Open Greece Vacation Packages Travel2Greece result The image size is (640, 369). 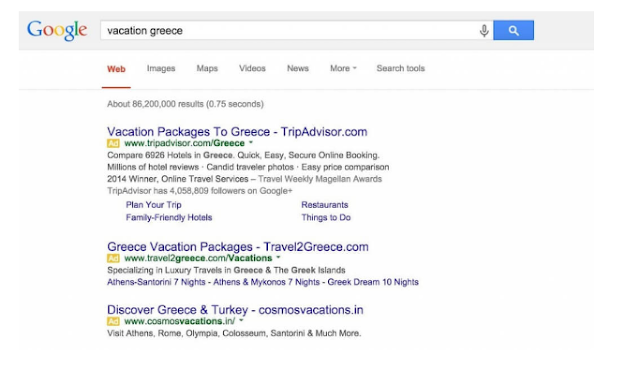click(x=238, y=247)
